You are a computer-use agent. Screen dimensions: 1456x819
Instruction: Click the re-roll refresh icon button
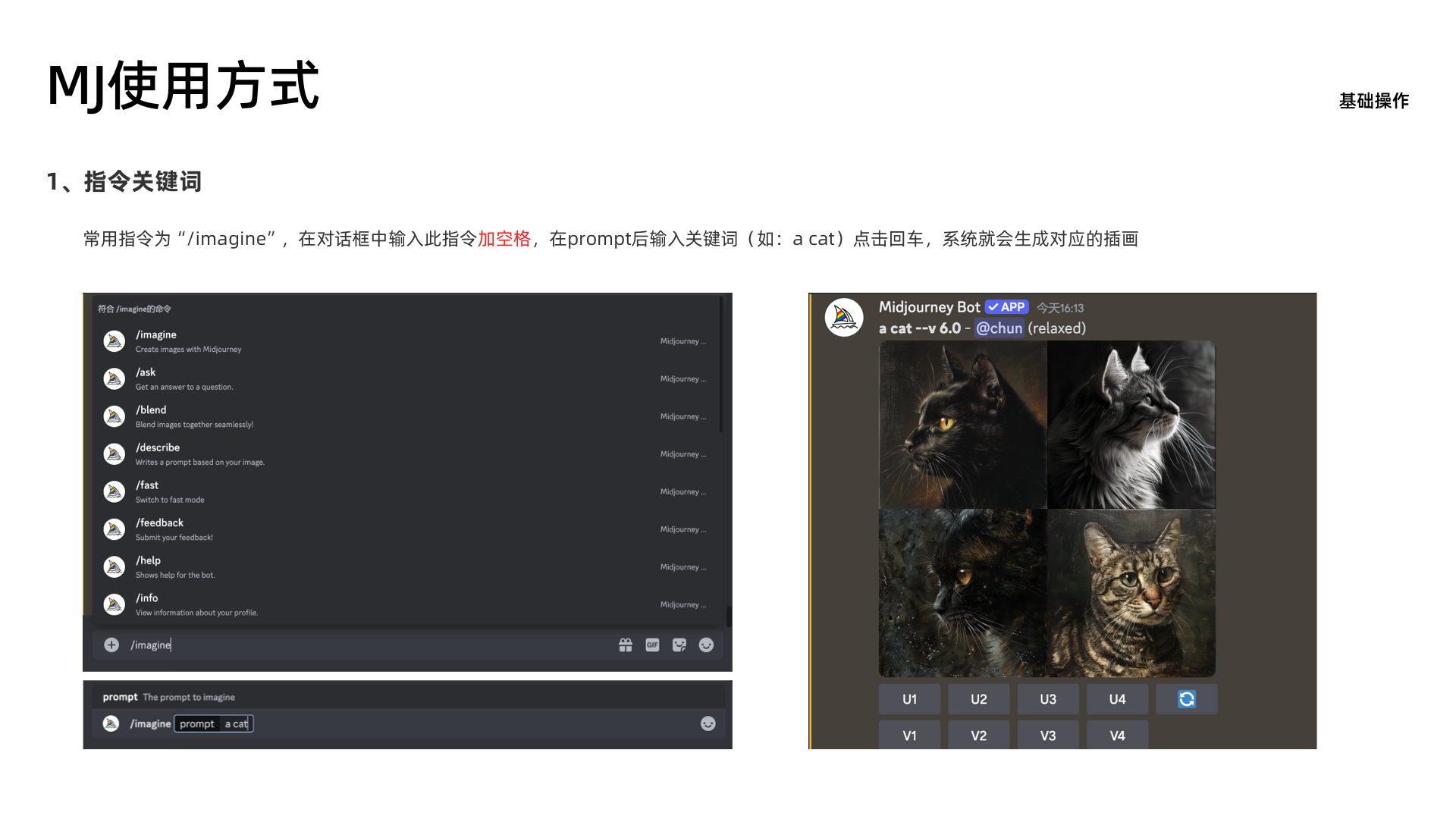(x=1187, y=699)
